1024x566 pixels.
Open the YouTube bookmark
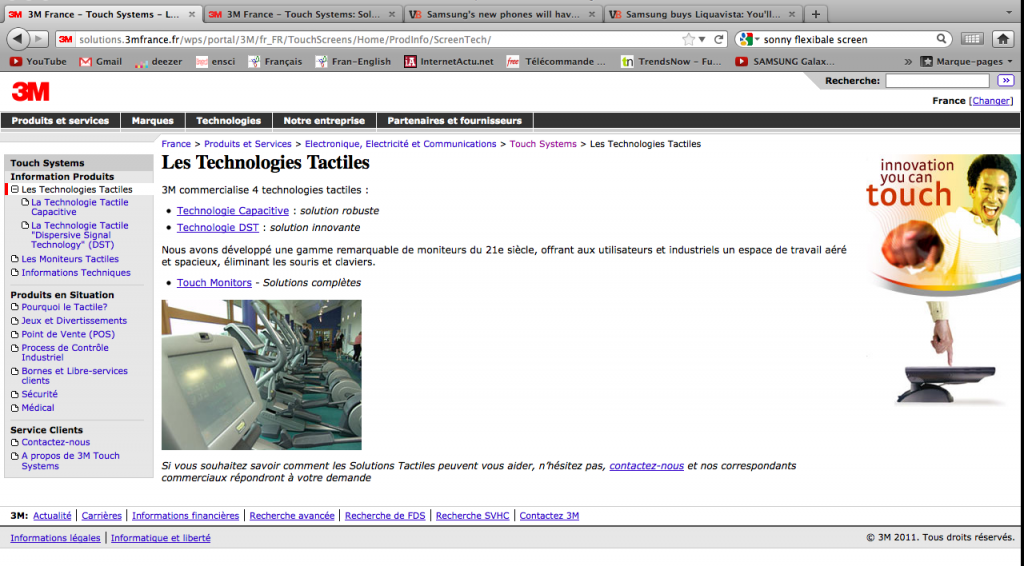[38, 61]
